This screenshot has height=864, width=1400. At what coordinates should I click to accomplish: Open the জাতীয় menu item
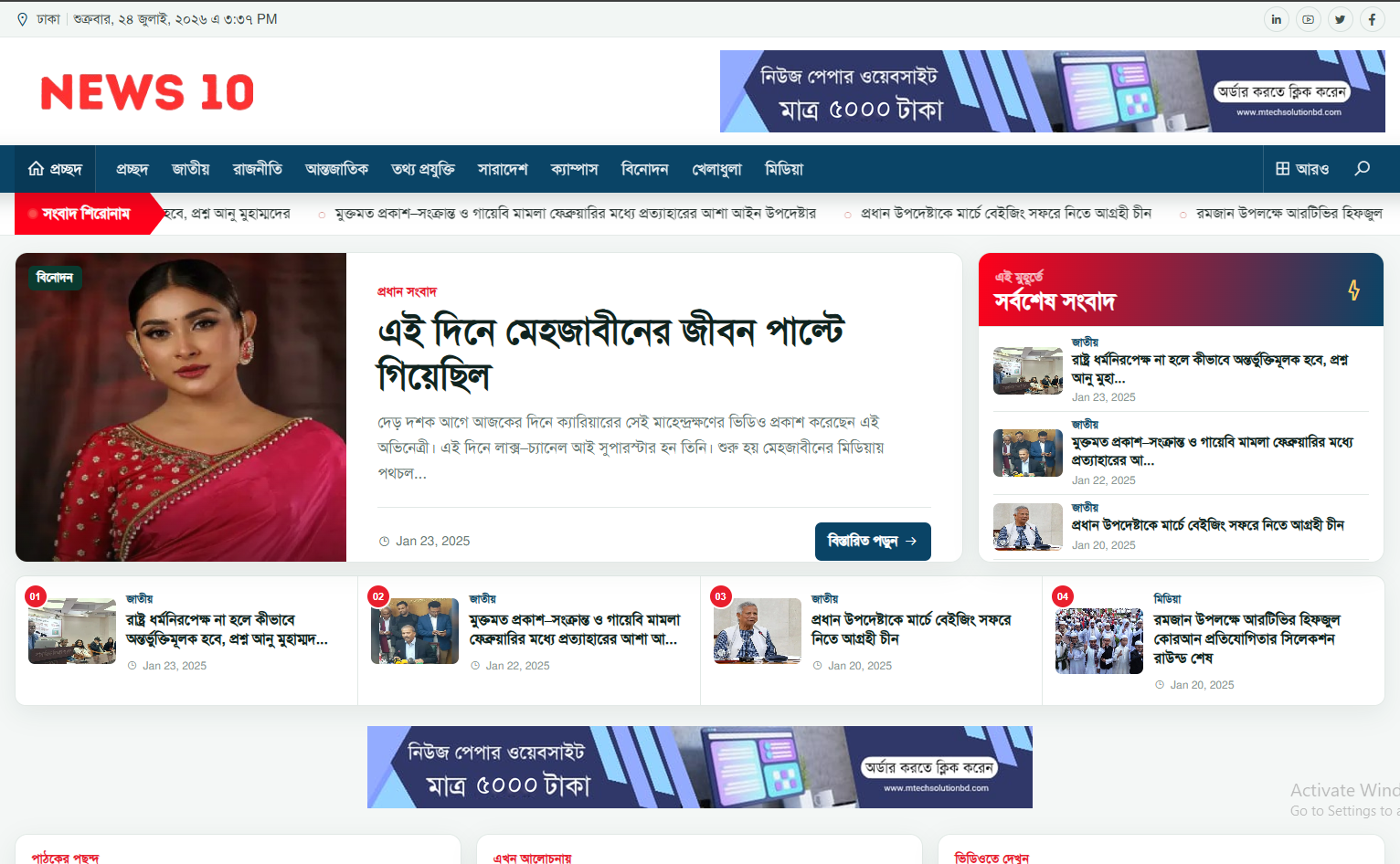click(191, 169)
